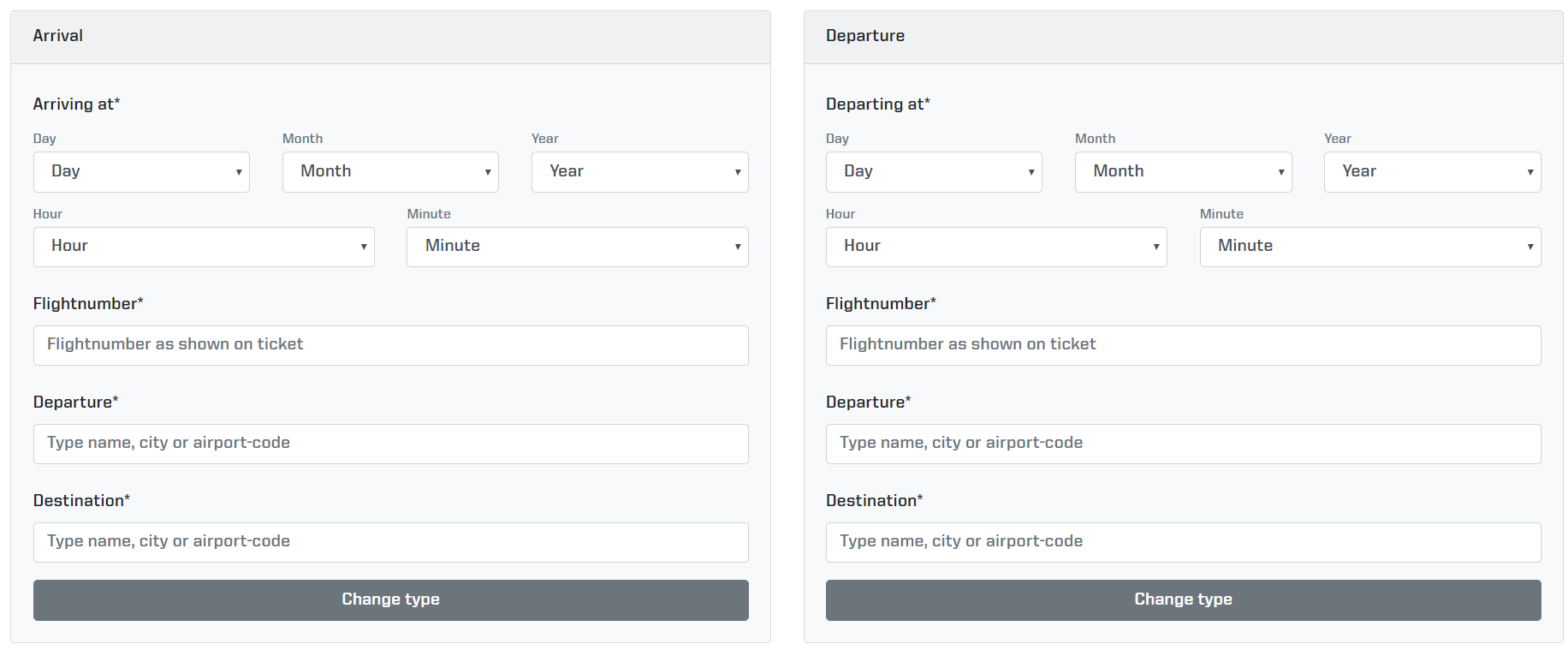Open the Departure Day dropdown
This screenshot has width=1568, height=650.
pyautogui.click(x=934, y=172)
